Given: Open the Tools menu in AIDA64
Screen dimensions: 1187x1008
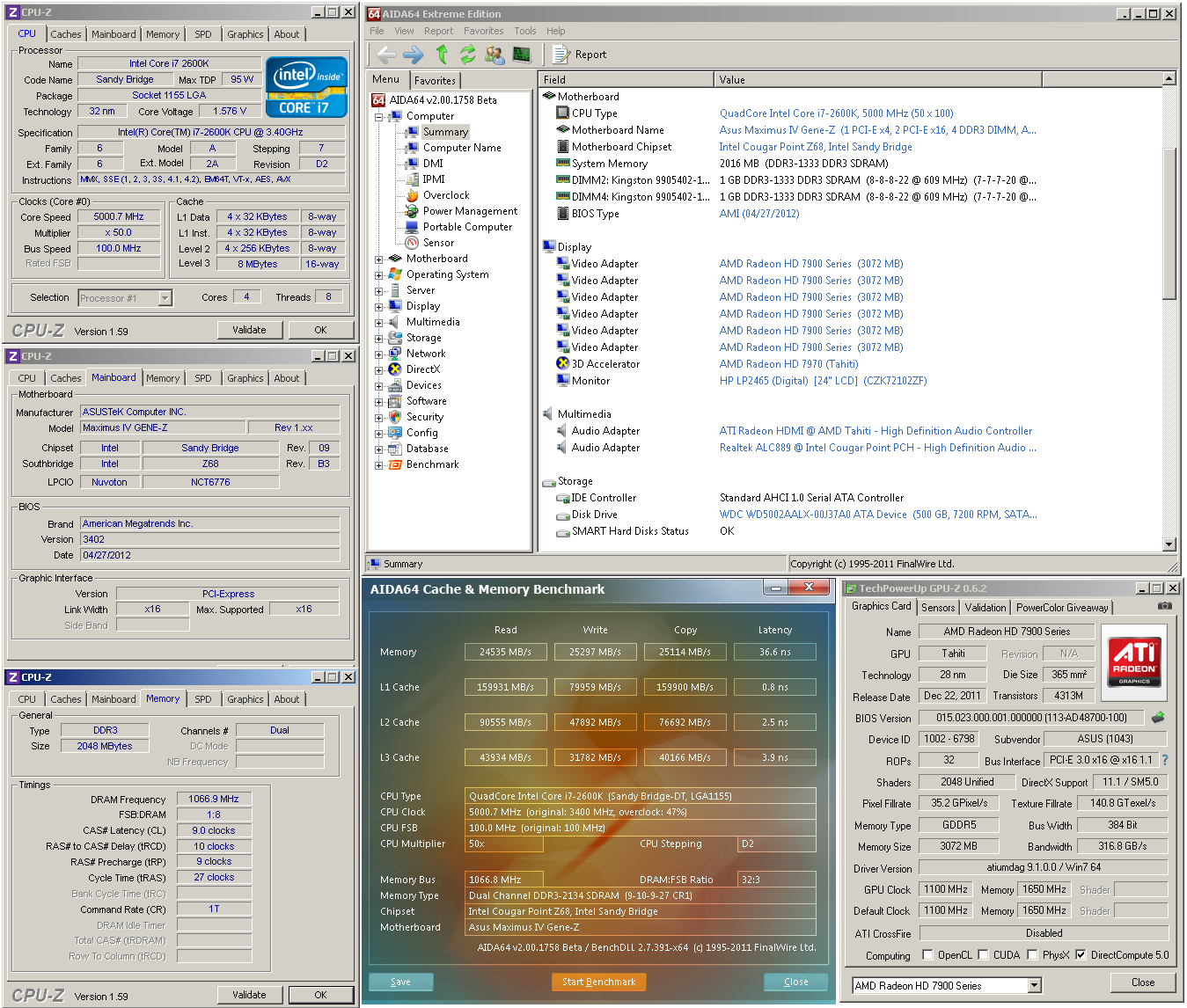Looking at the screenshot, I should (x=525, y=31).
